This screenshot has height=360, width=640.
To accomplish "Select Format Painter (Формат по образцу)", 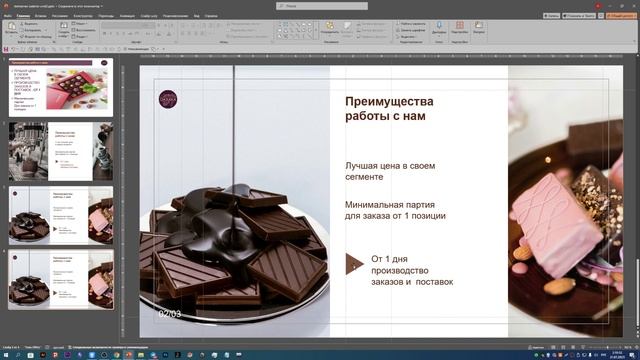I will coord(36,36).
